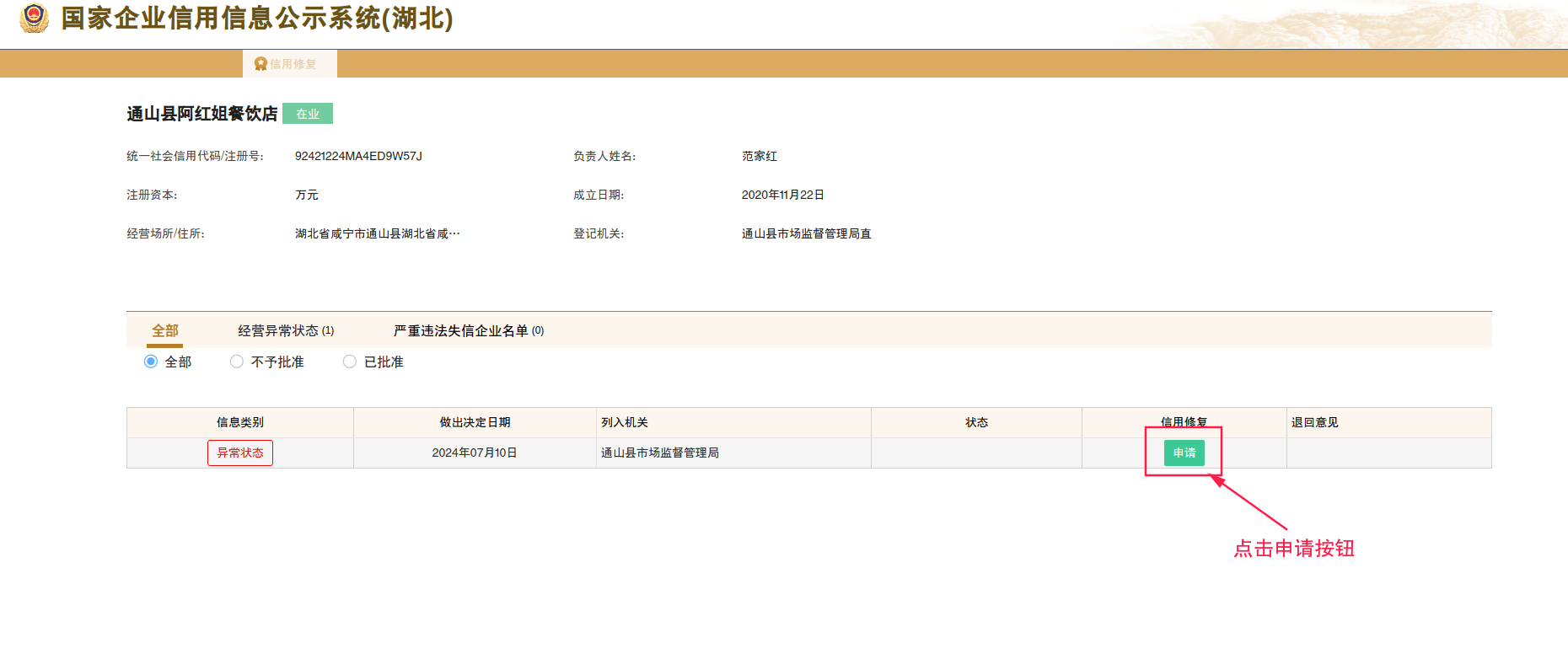Click the 成立日期 label

[599, 195]
